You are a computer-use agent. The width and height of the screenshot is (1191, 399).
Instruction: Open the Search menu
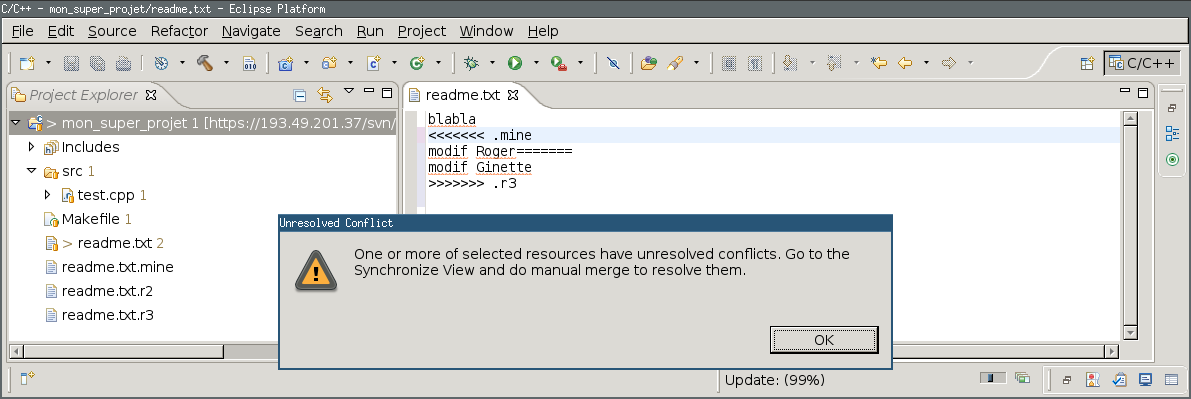click(319, 31)
